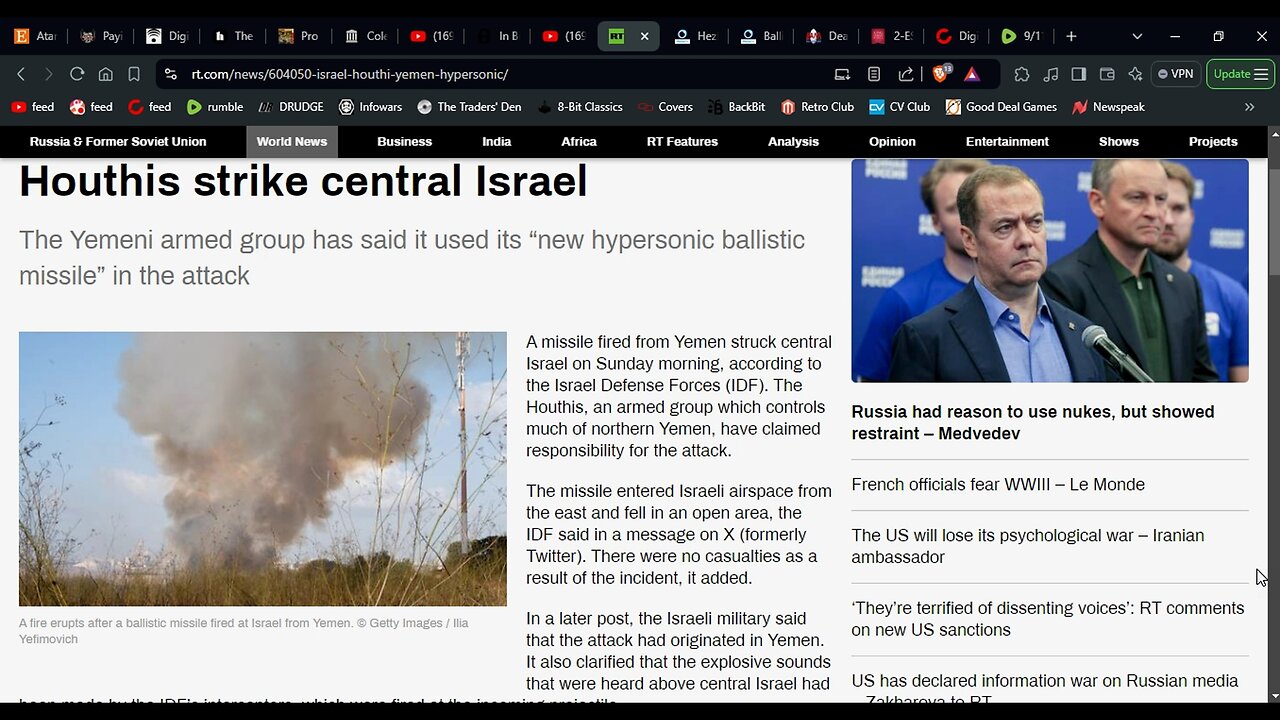This screenshot has width=1280, height=720.
Task: Go to the Africa section
Action: pos(579,142)
